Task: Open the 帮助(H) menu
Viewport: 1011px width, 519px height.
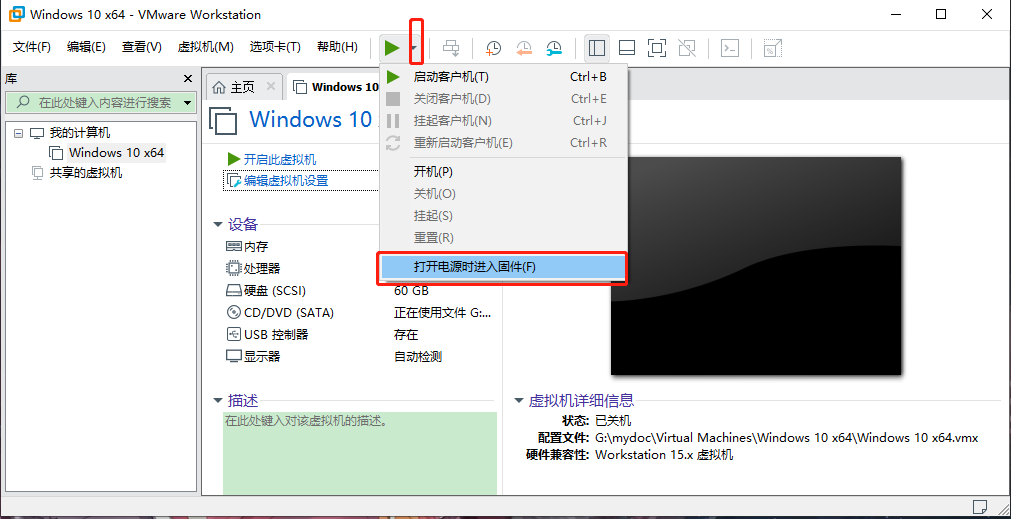Action: pos(337,47)
